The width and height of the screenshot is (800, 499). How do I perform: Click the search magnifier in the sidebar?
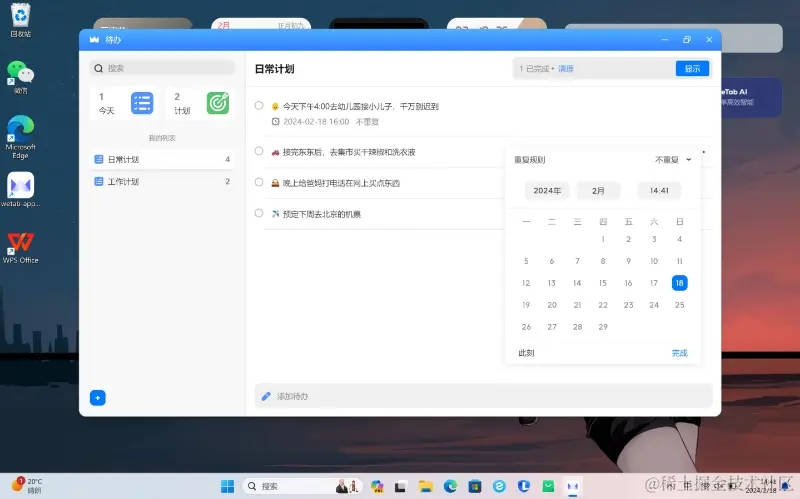tap(98, 68)
